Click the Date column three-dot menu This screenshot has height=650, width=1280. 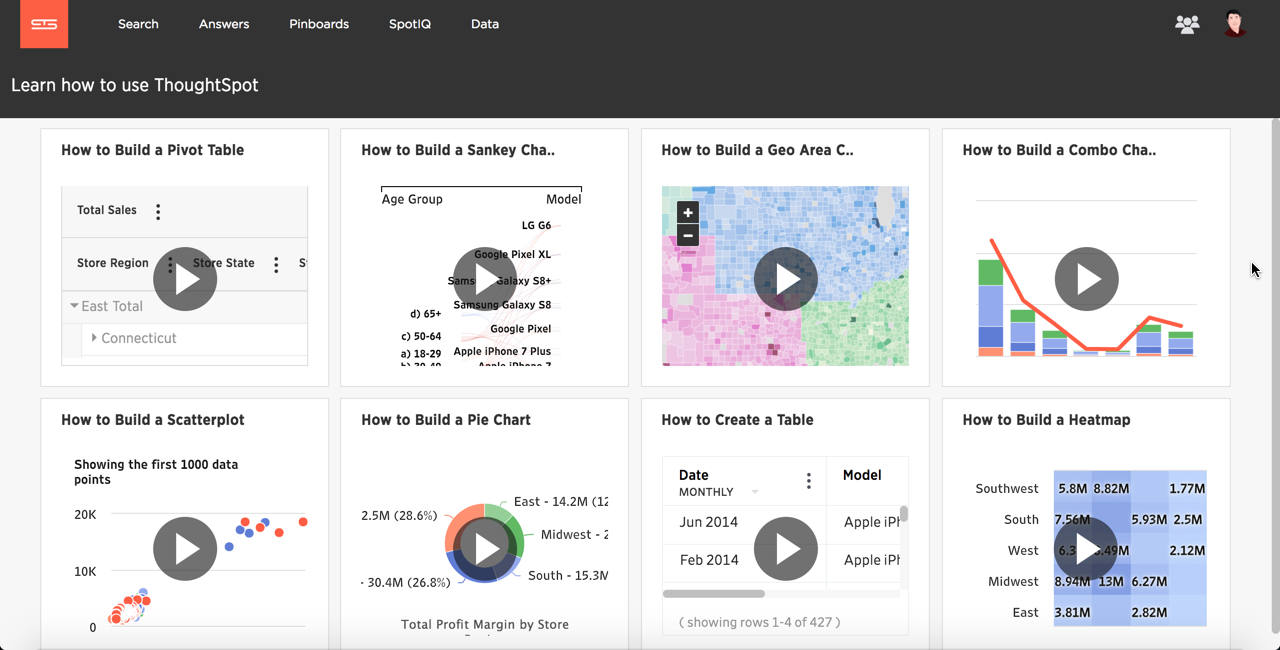808,482
